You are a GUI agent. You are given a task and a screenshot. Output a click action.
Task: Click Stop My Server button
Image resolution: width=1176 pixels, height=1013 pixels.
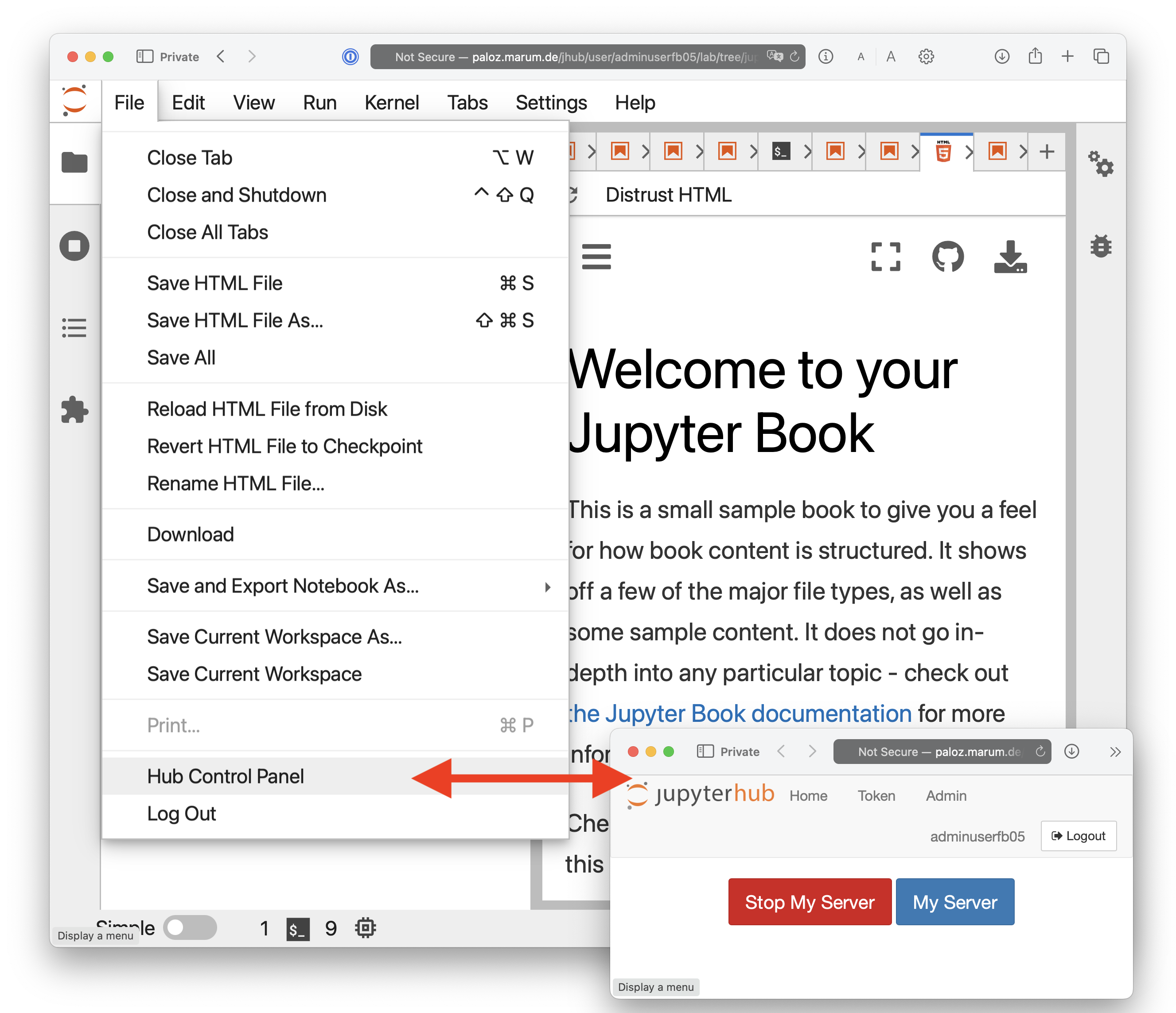(x=810, y=902)
